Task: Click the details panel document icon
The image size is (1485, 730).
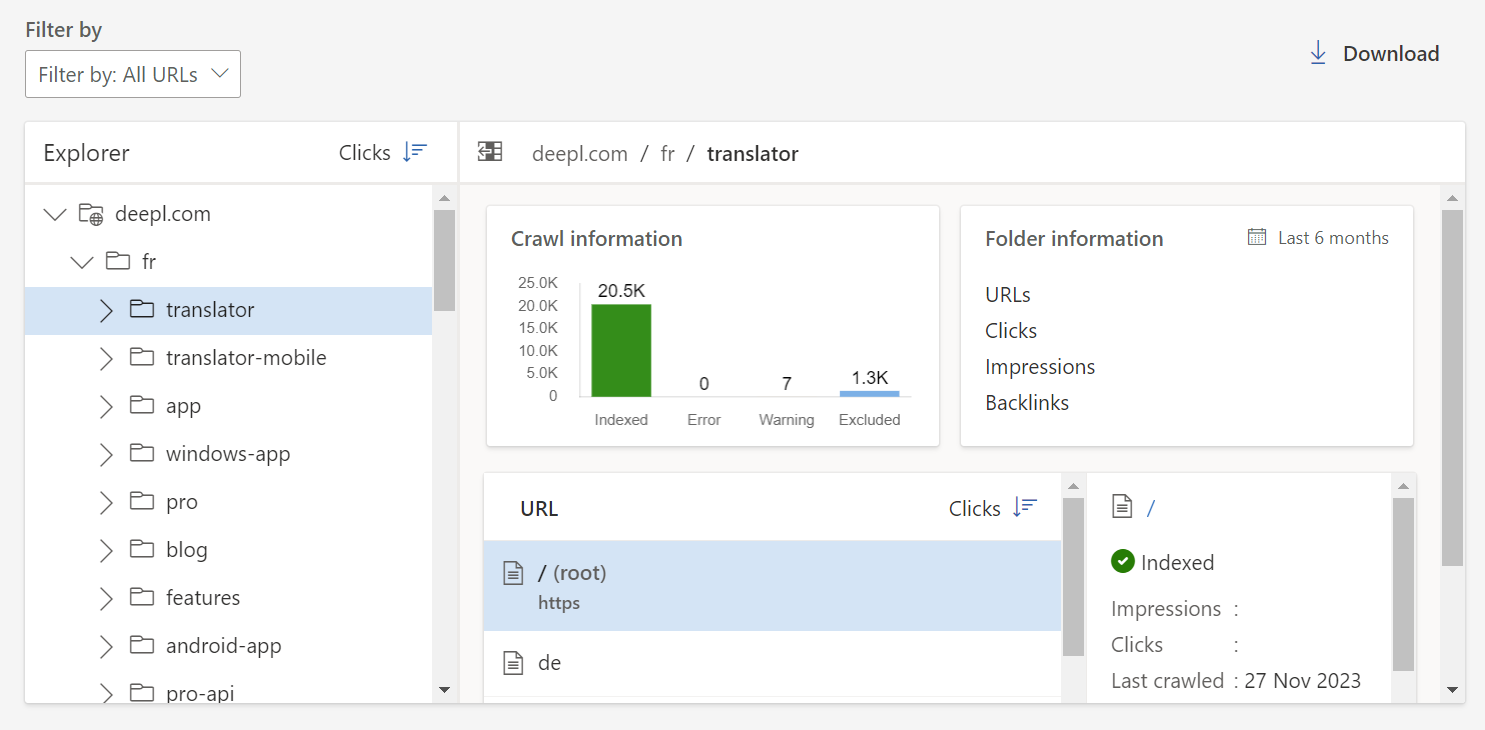Action: (1122, 507)
